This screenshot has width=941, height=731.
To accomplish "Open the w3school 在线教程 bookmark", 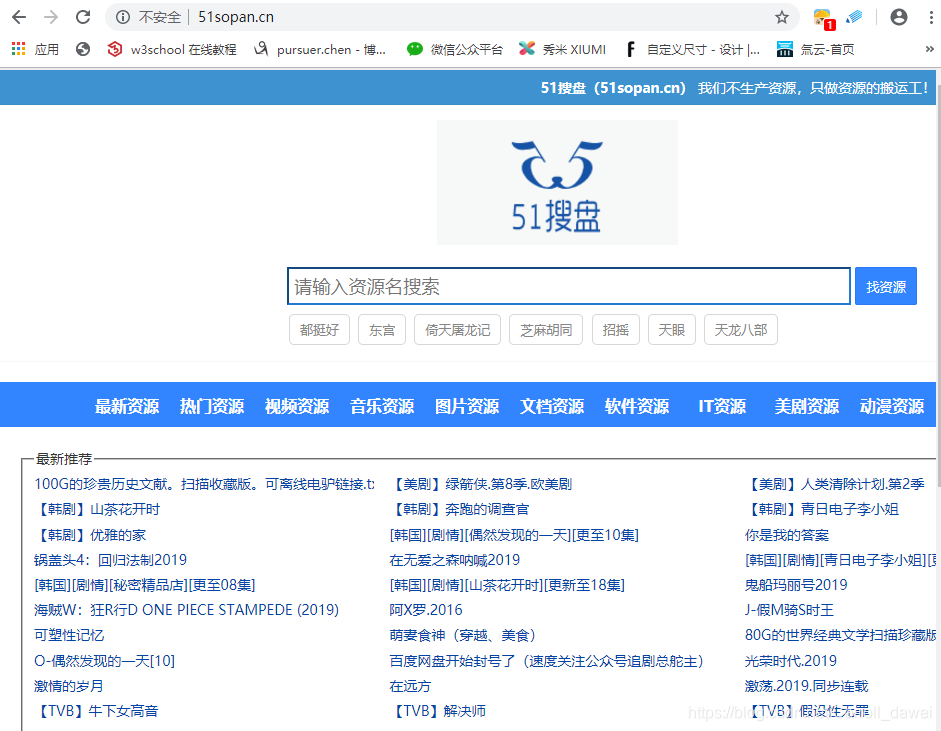I will point(172,49).
